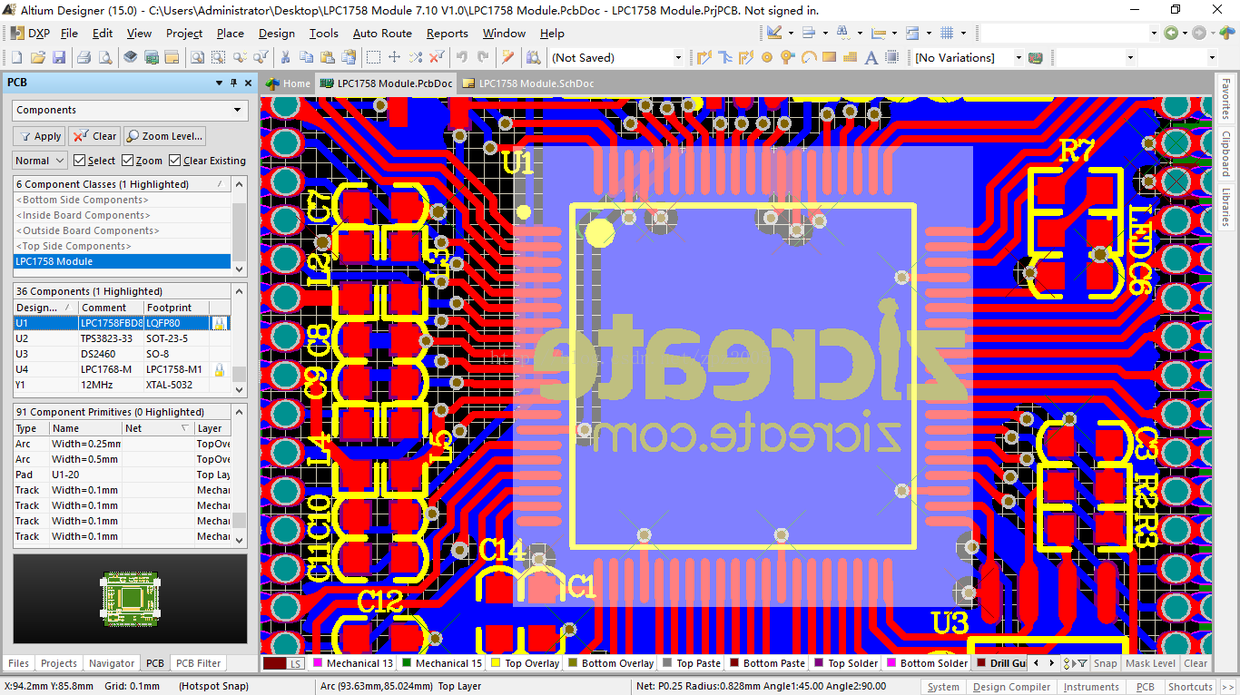Select the Pad U1-20 primitive row

click(x=122, y=474)
